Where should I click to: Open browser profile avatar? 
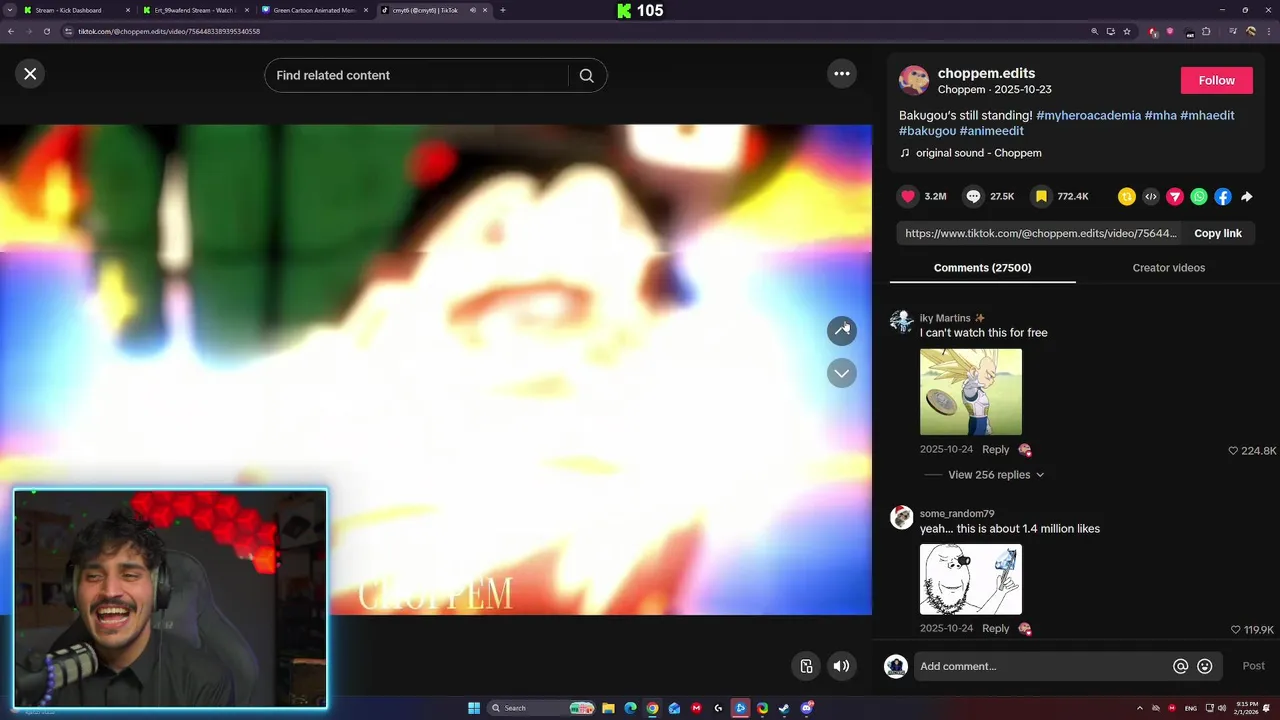tap(1250, 31)
